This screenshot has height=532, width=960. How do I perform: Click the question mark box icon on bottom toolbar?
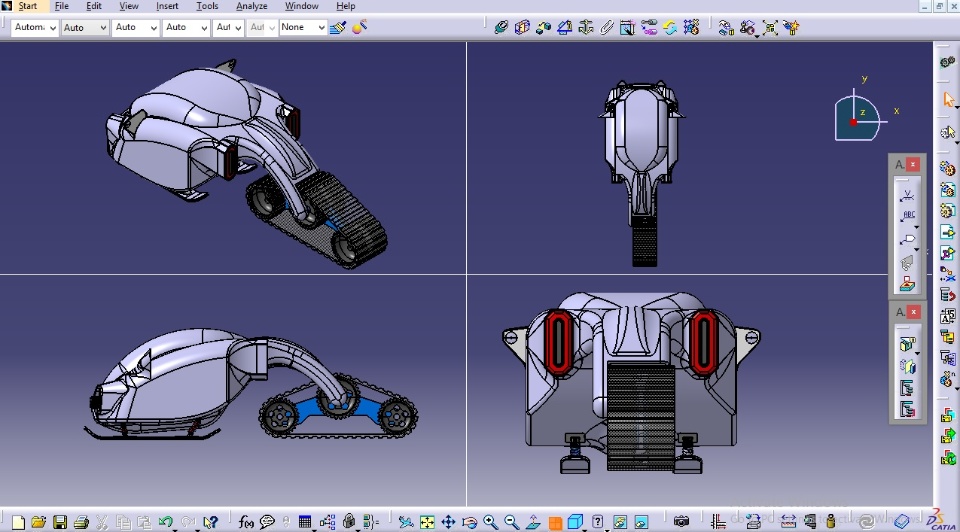coord(598,522)
